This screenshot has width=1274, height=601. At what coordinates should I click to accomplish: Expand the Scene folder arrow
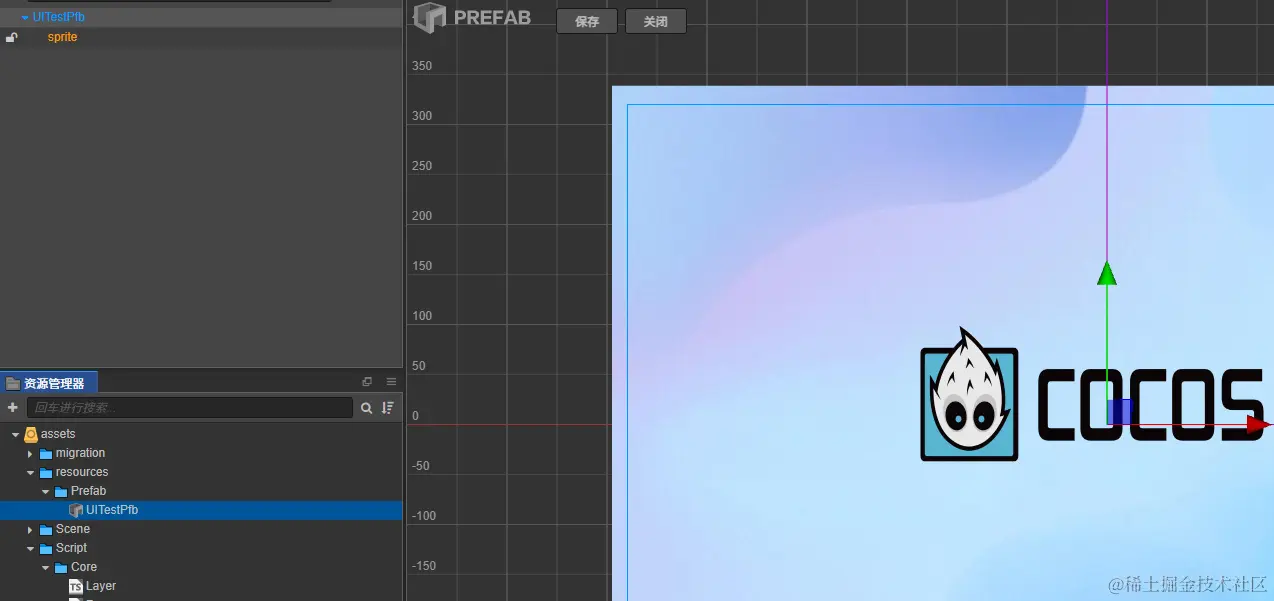[30, 529]
